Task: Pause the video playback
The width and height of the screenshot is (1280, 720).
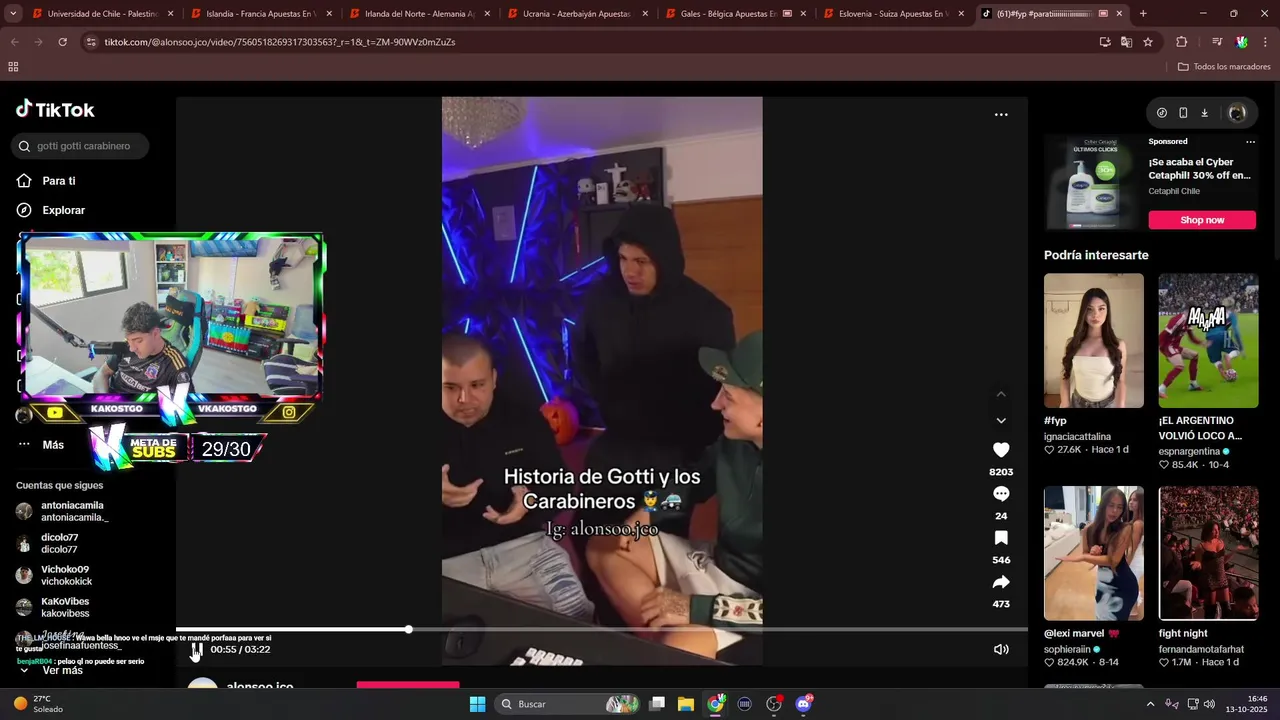Action: click(197, 650)
